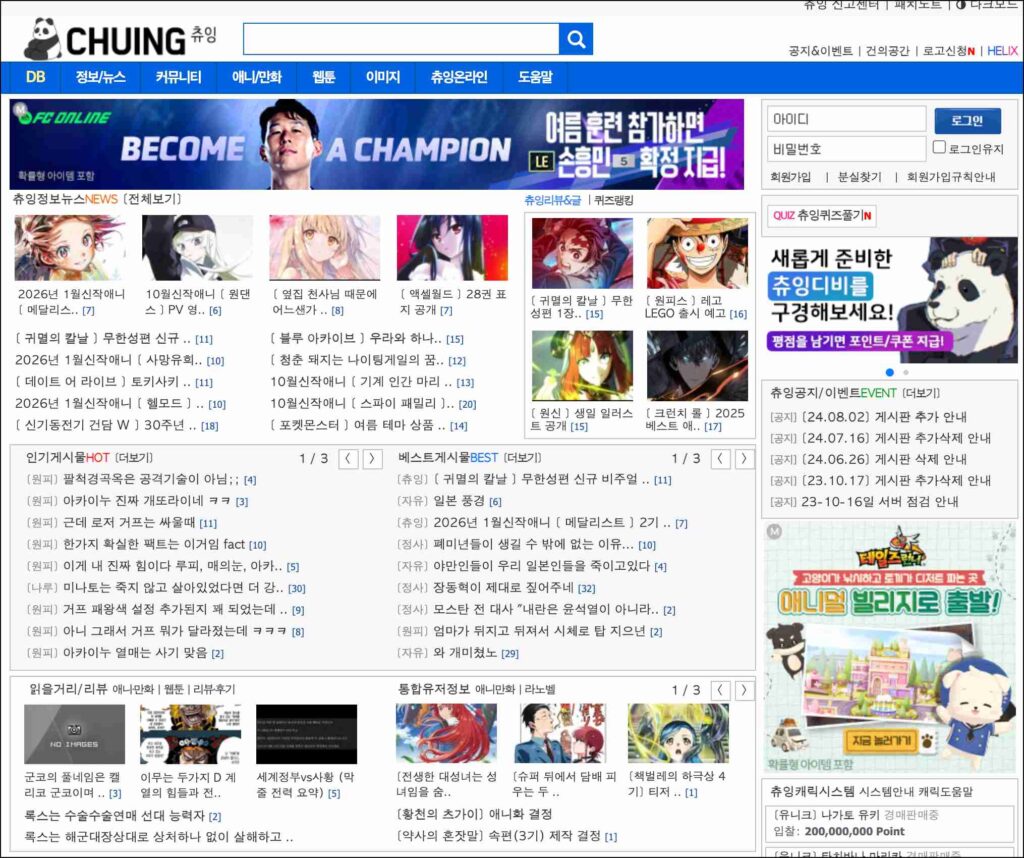The height and width of the screenshot is (858, 1024).
Task: Open the 리뷰·후기 link in 읽을거리/리뷰
Action: pos(214,690)
